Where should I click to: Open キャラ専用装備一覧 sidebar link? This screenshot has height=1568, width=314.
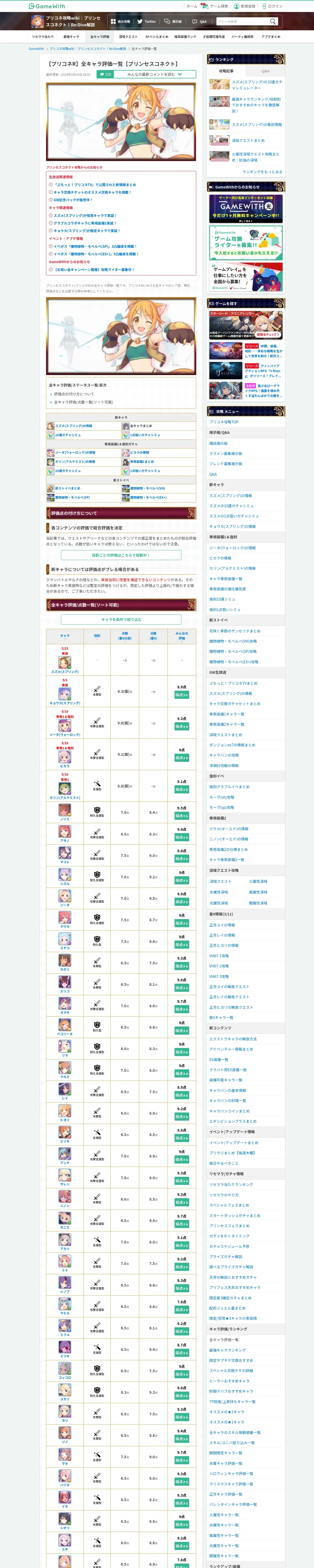click(226, 579)
